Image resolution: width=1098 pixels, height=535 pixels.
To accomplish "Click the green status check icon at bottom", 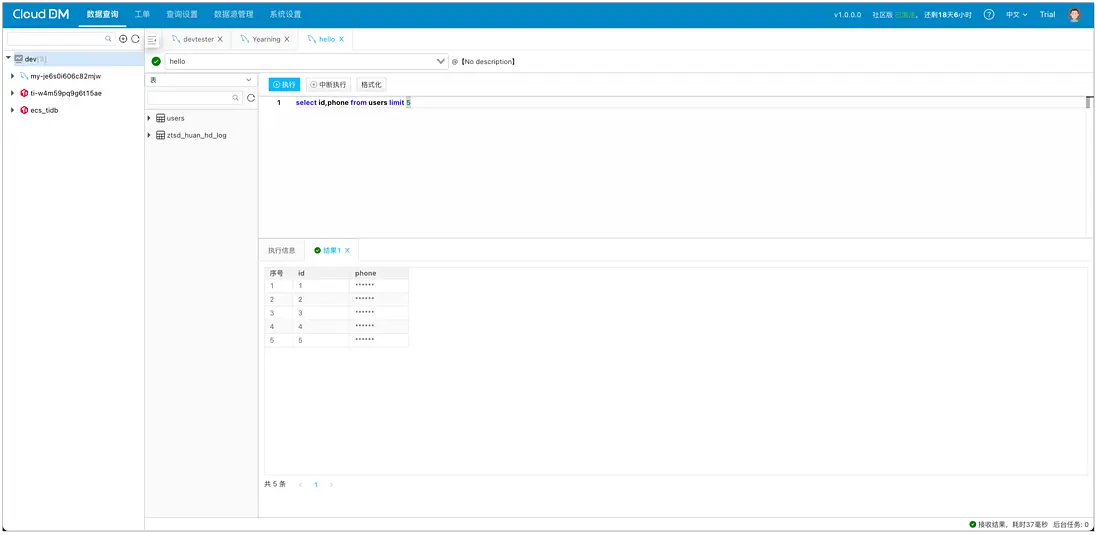I will [x=973, y=524].
